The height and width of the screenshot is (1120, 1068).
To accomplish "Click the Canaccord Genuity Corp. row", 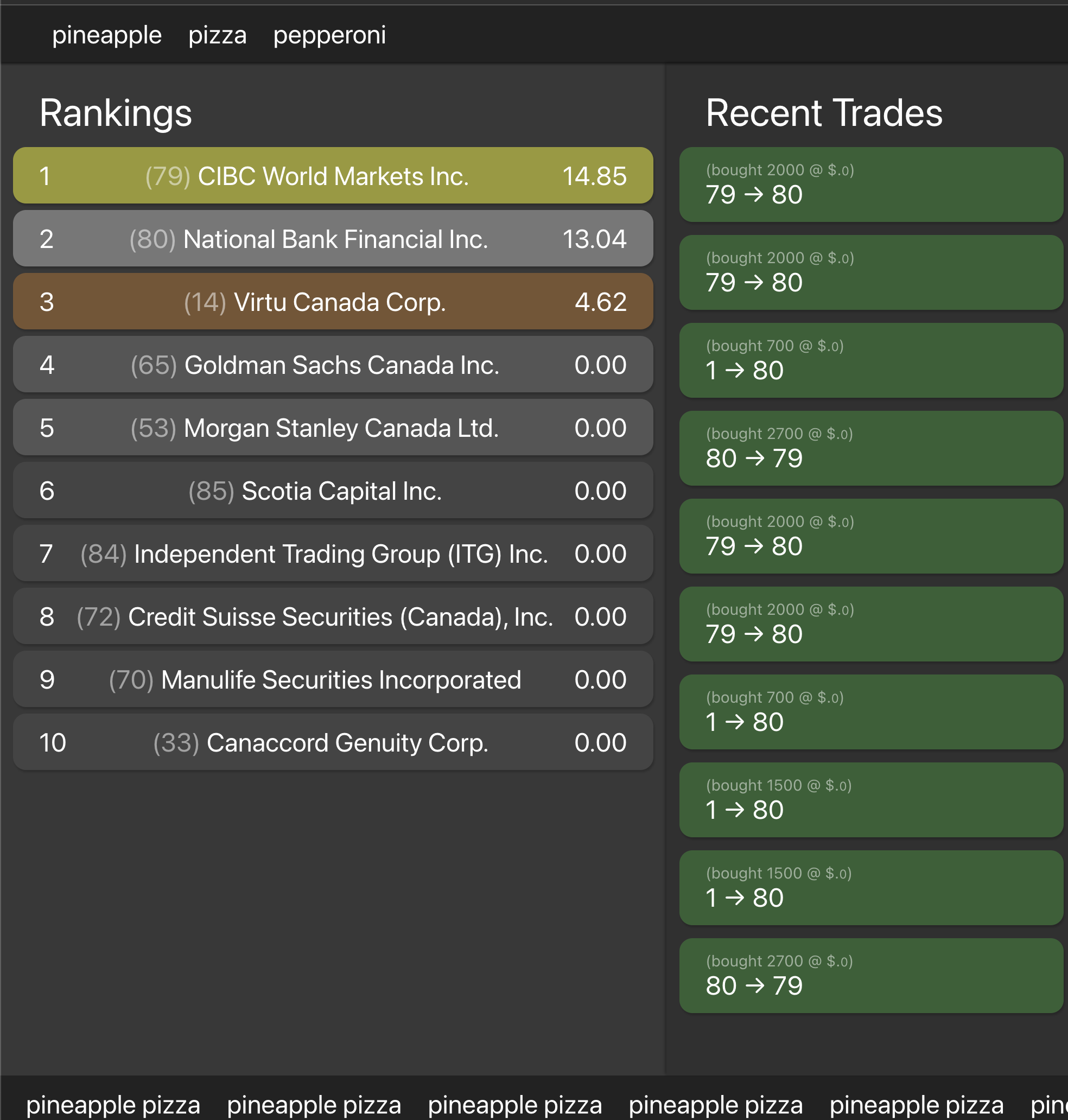I will 333,742.
